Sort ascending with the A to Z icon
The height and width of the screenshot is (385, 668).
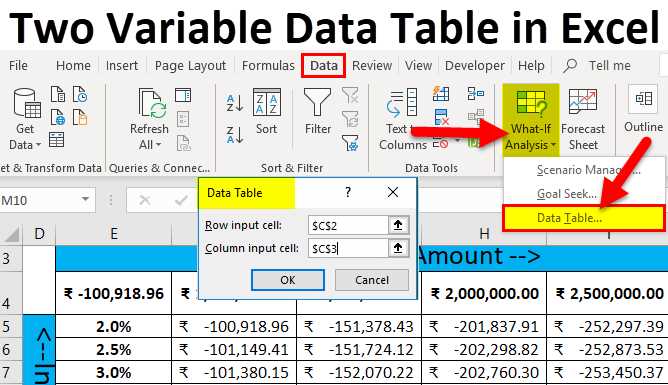(235, 103)
